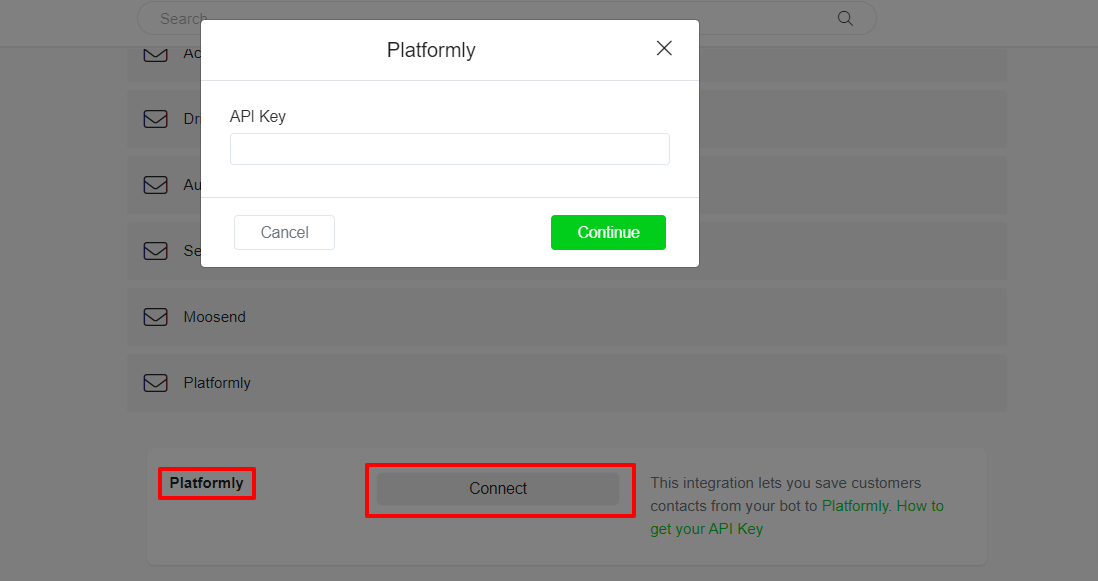Click the magnifying glass search icon
Image resolution: width=1098 pixels, height=581 pixels.
844,18
